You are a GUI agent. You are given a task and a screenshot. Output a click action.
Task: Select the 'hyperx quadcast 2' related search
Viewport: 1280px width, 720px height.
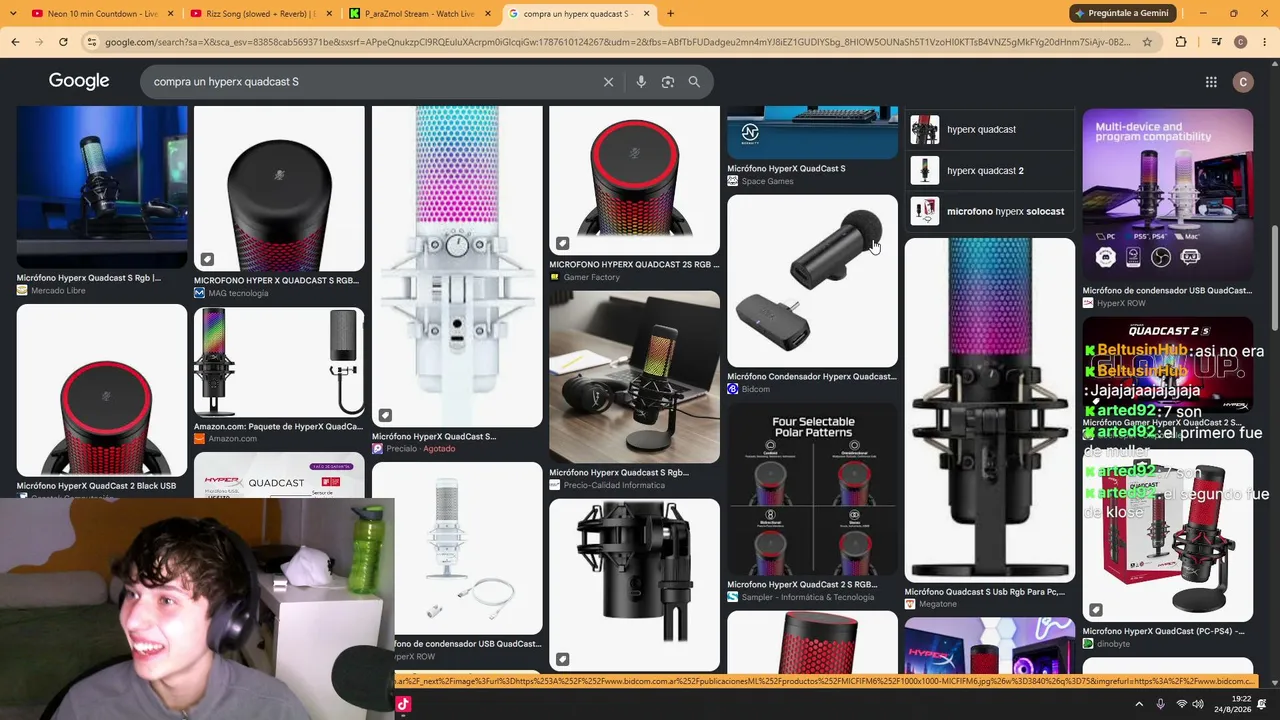tap(990, 170)
